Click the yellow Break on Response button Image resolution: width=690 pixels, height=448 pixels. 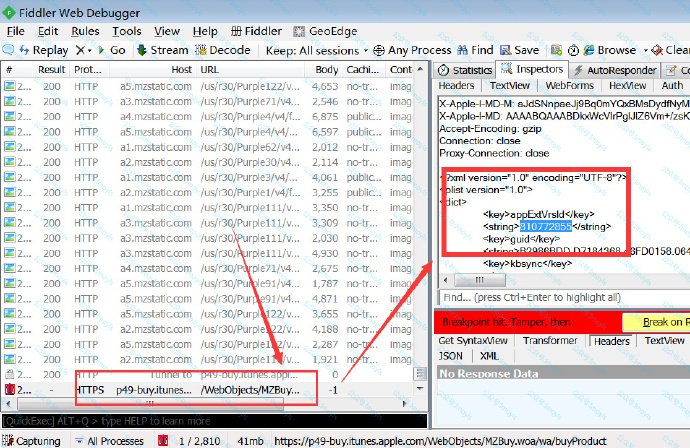click(656, 323)
